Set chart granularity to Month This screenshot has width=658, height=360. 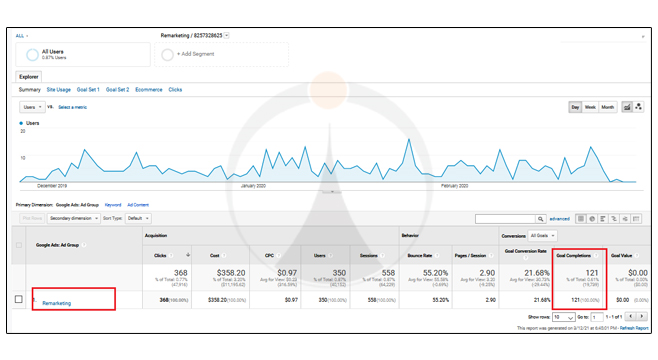607,107
